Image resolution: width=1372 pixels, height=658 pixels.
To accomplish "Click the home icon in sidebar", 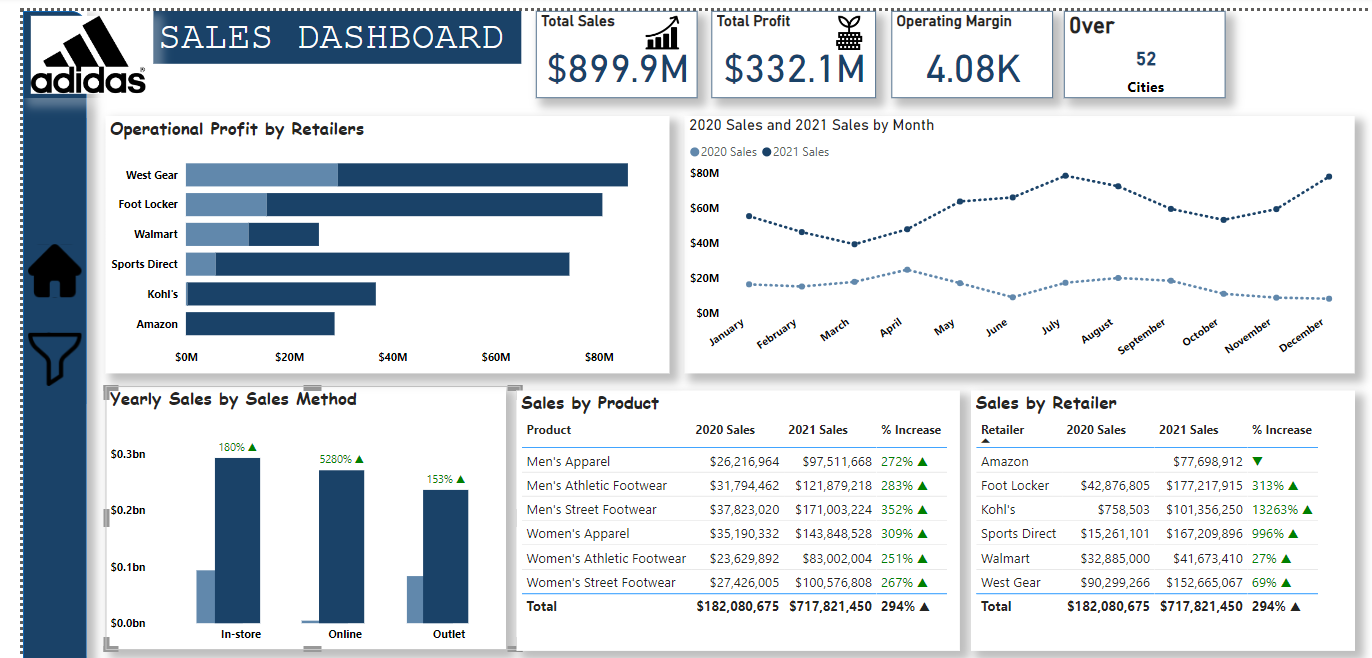I will point(55,271).
